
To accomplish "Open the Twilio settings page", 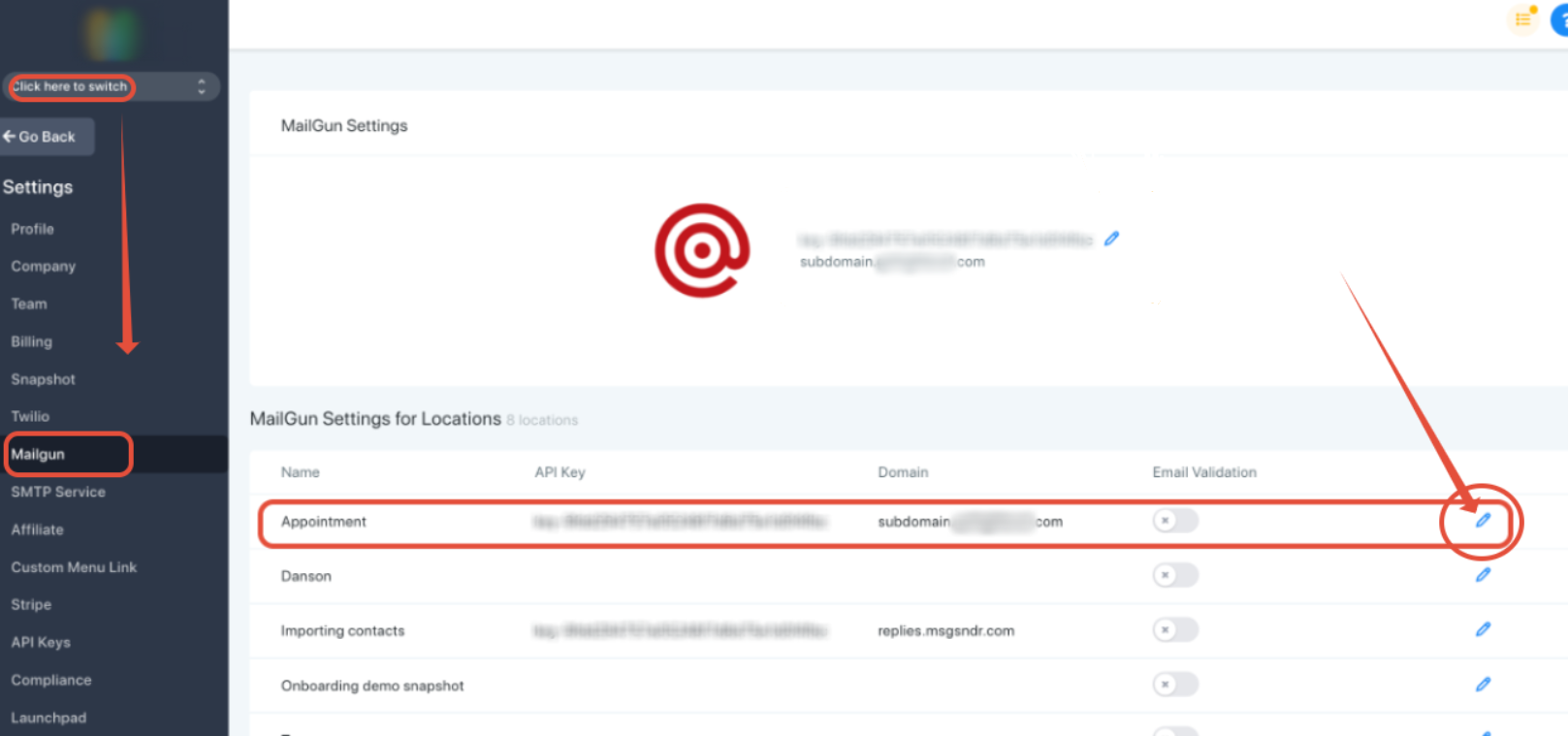I will pyautogui.click(x=29, y=416).
